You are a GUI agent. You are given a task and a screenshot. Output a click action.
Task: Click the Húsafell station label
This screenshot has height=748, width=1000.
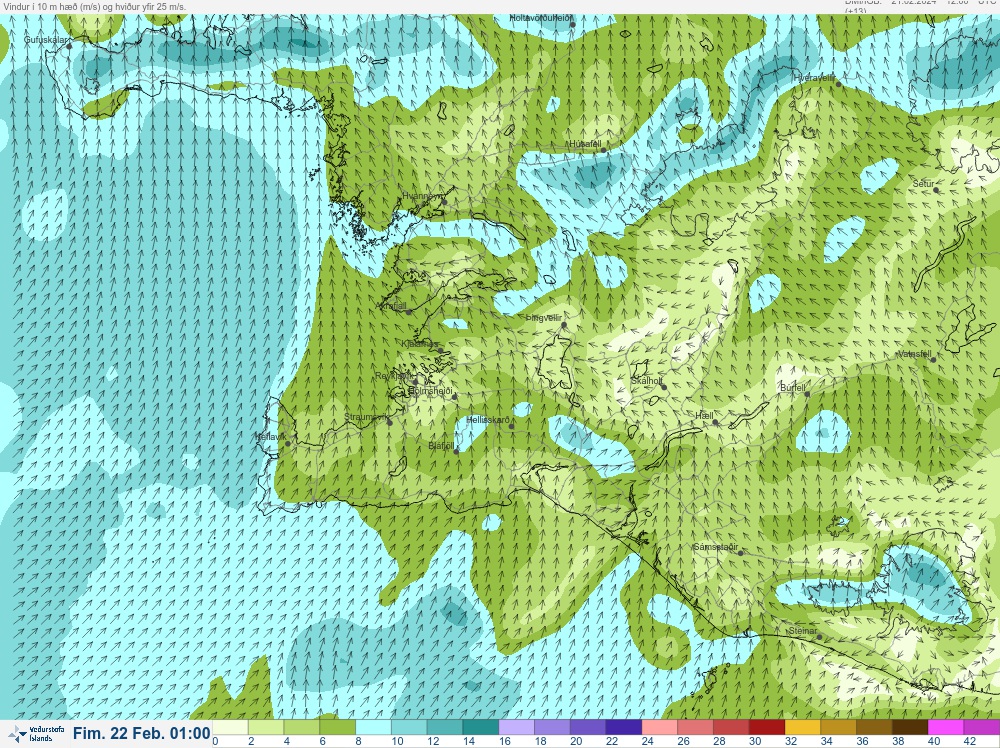pos(585,145)
